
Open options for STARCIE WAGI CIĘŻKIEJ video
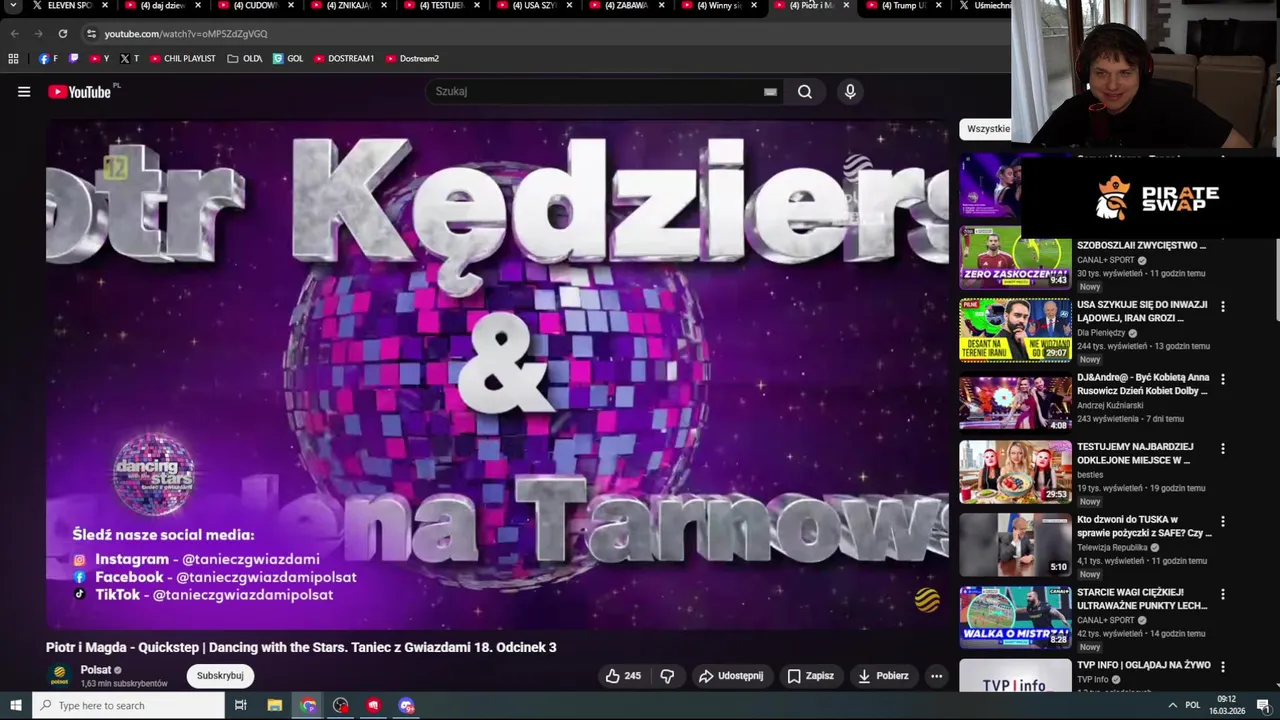(x=1222, y=595)
